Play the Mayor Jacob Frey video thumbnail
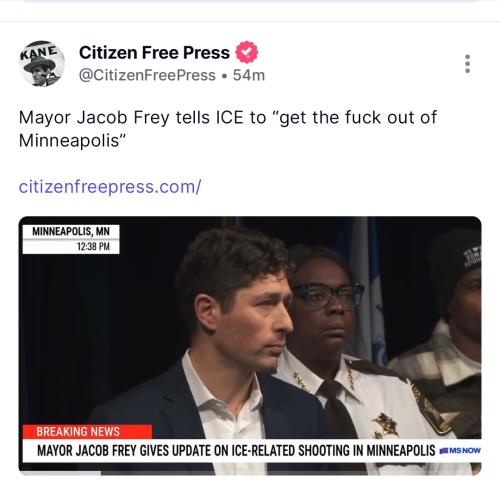The image size is (500, 494). (250, 345)
